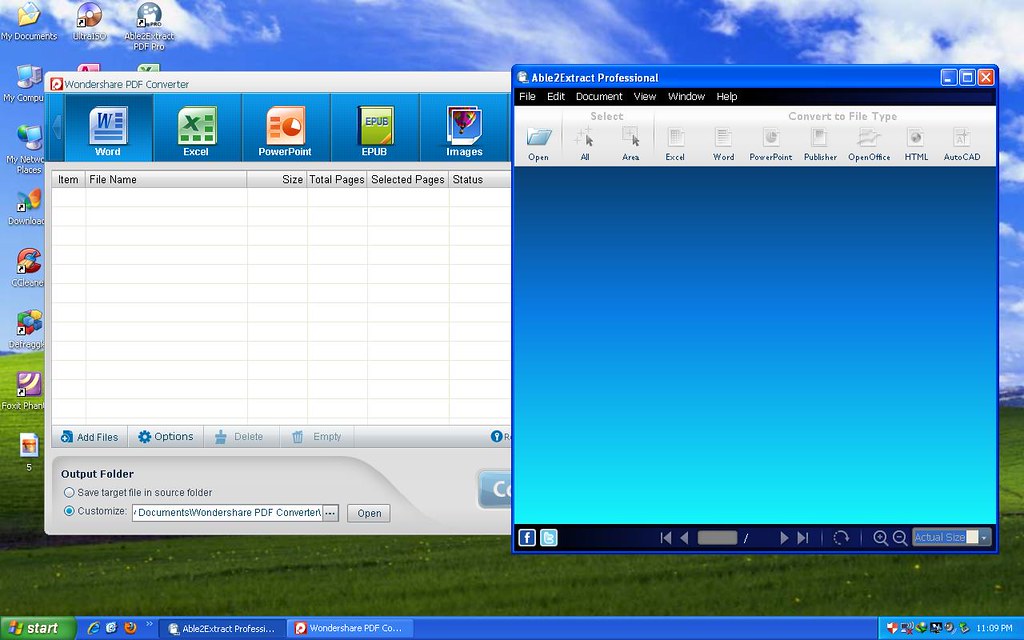
Task: Click the output folder path field
Action: pos(227,513)
